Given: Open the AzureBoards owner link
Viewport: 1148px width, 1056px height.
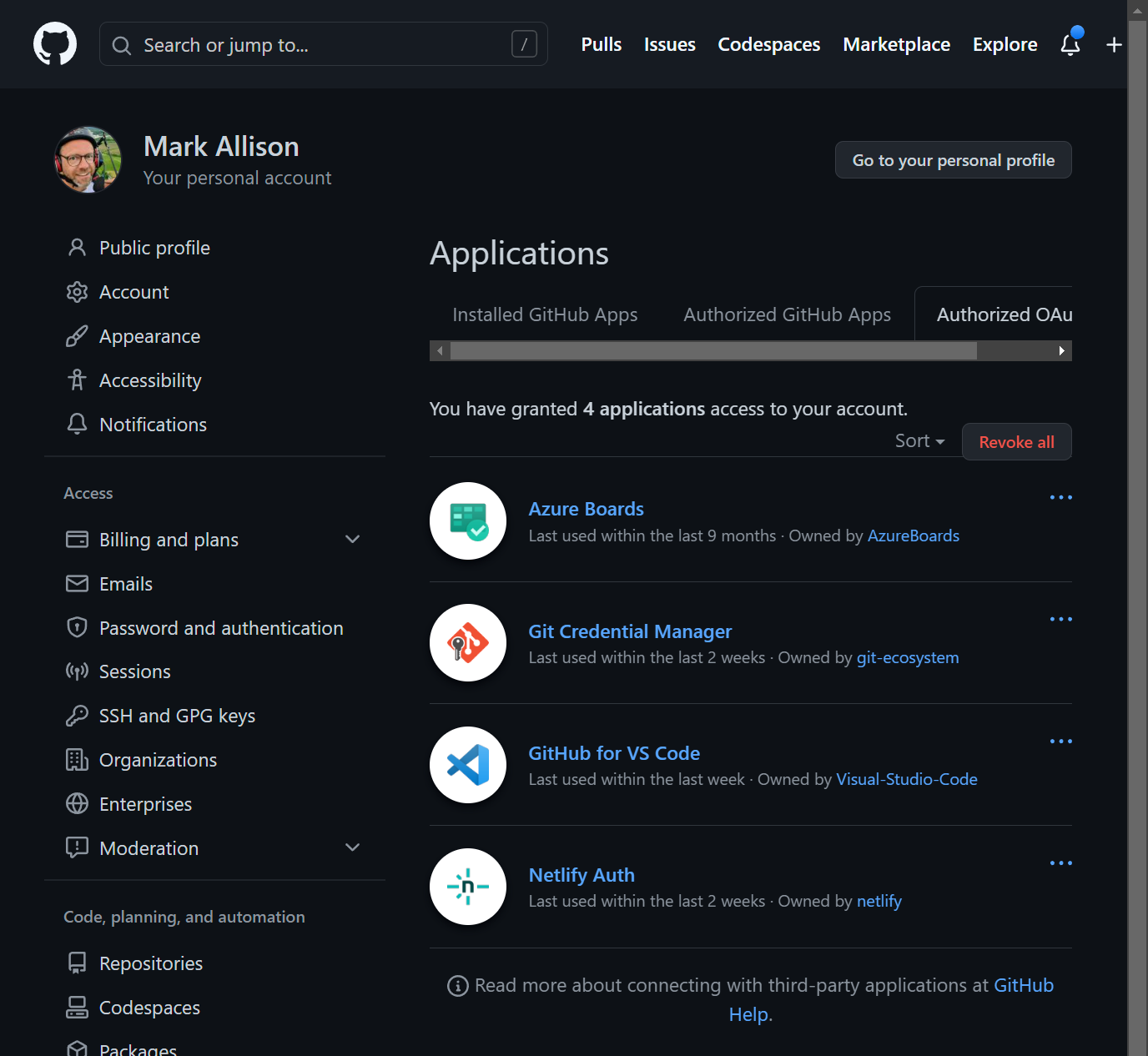Looking at the screenshot, I should click(914, 536).
